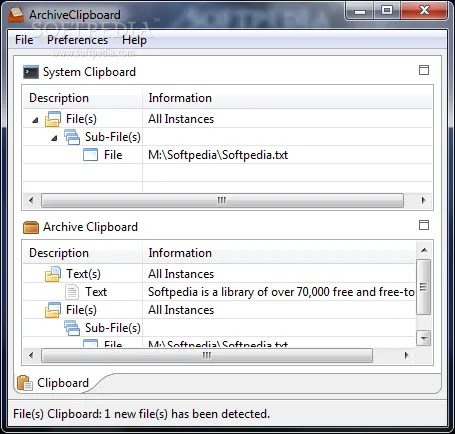Close the ArchiveClipboard window
This screenshot has width=455, height=434.
pyautogui.click(x=424, y=11)
